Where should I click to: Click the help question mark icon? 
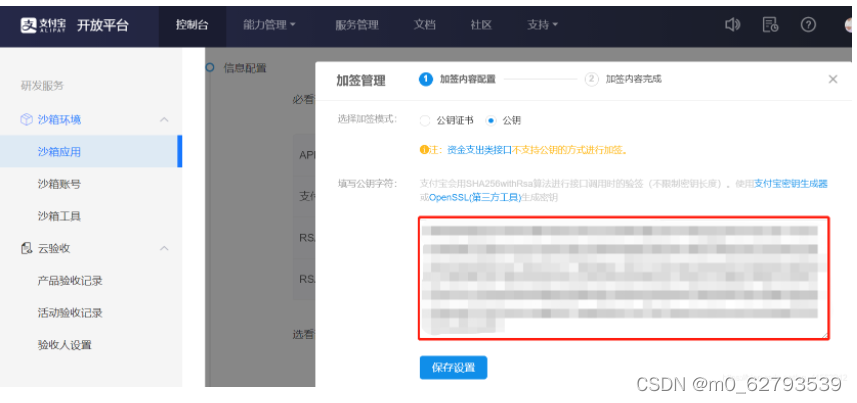pos(808,25)
